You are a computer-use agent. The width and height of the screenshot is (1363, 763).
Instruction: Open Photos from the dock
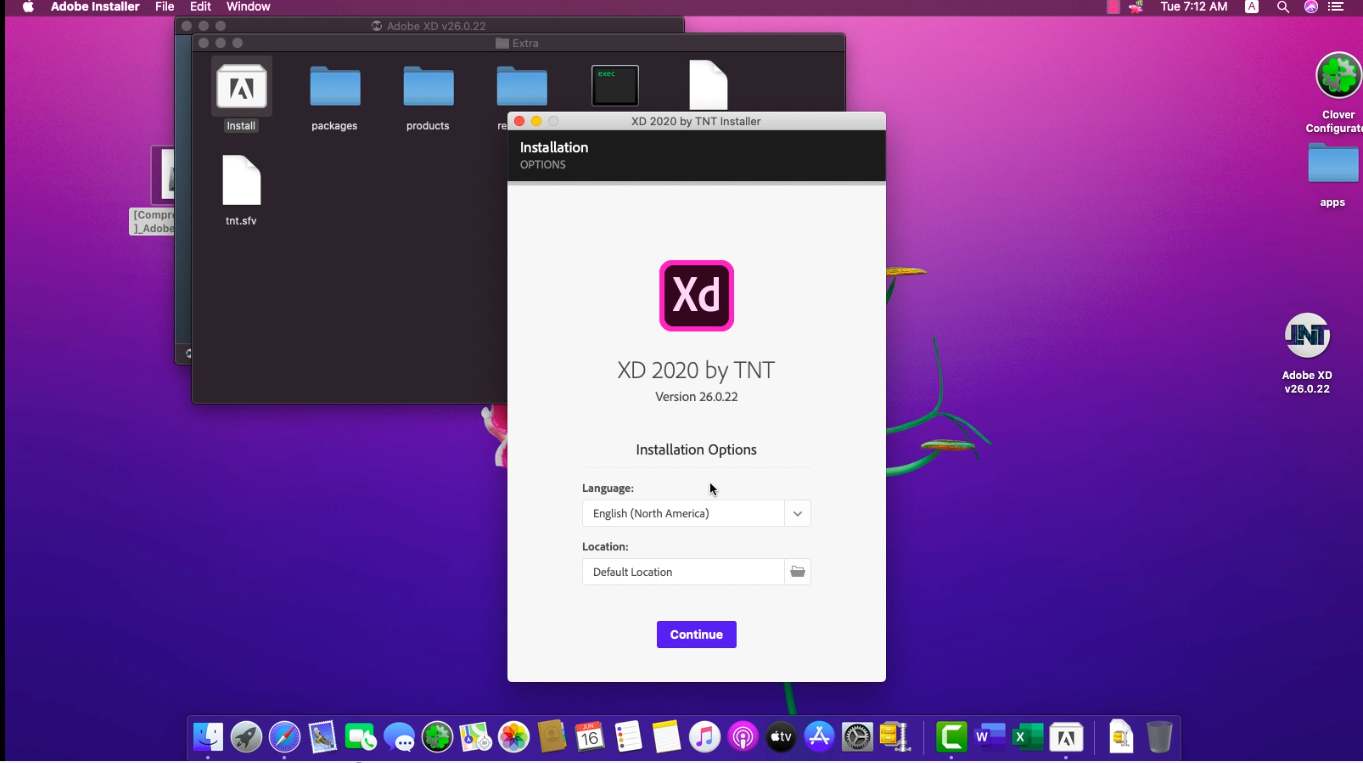513,738
